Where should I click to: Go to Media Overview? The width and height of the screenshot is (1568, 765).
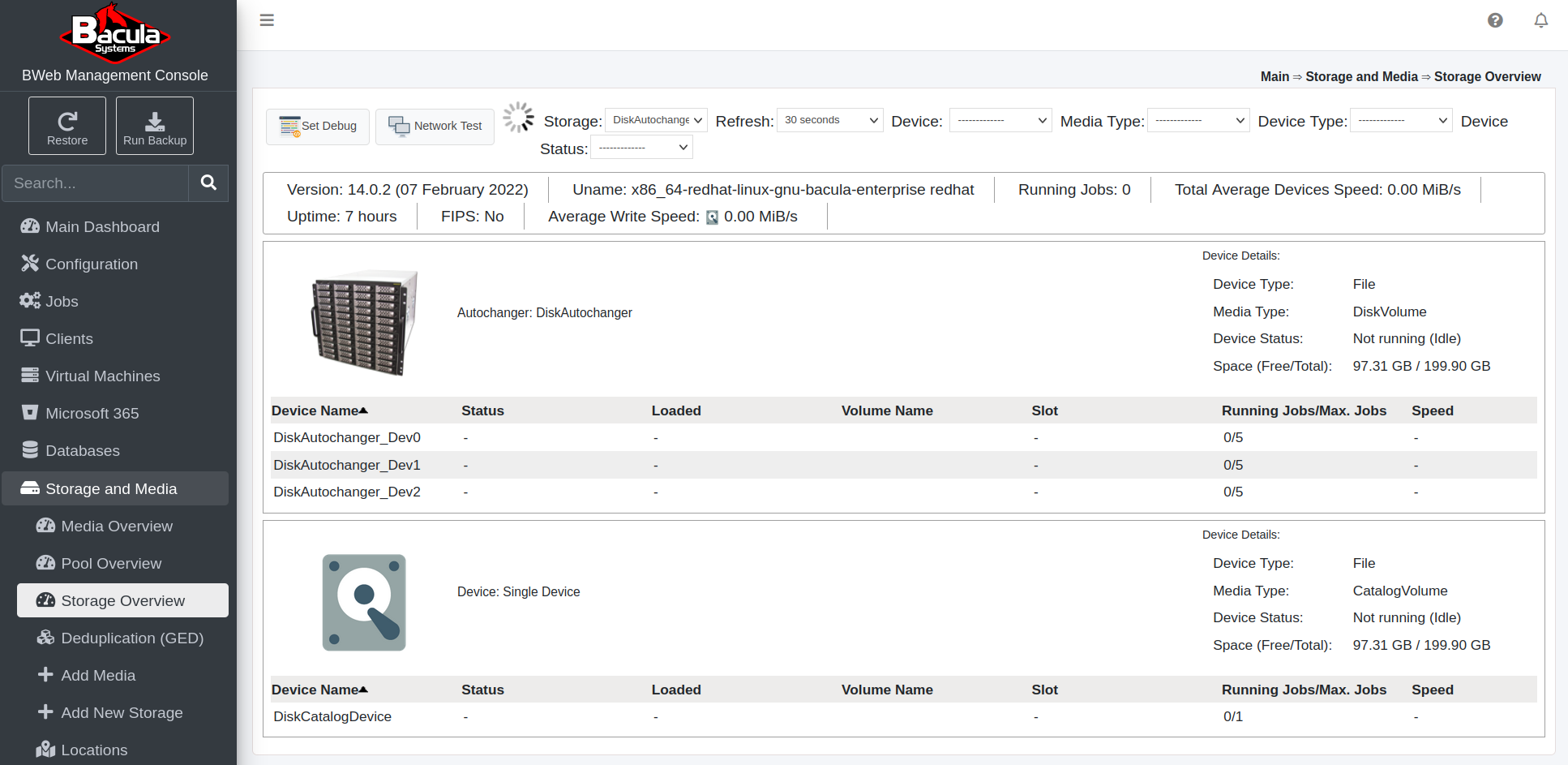[x=122, y=526]
